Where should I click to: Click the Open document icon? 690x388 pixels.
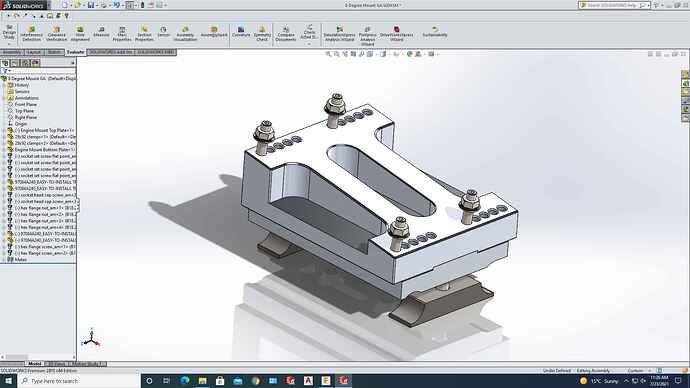click(77, 5)
